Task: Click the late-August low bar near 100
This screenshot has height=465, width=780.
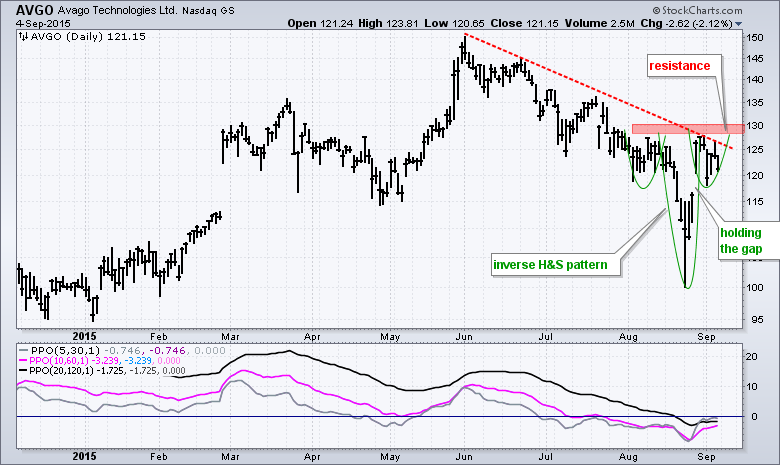Action: [x=685, y=244]
